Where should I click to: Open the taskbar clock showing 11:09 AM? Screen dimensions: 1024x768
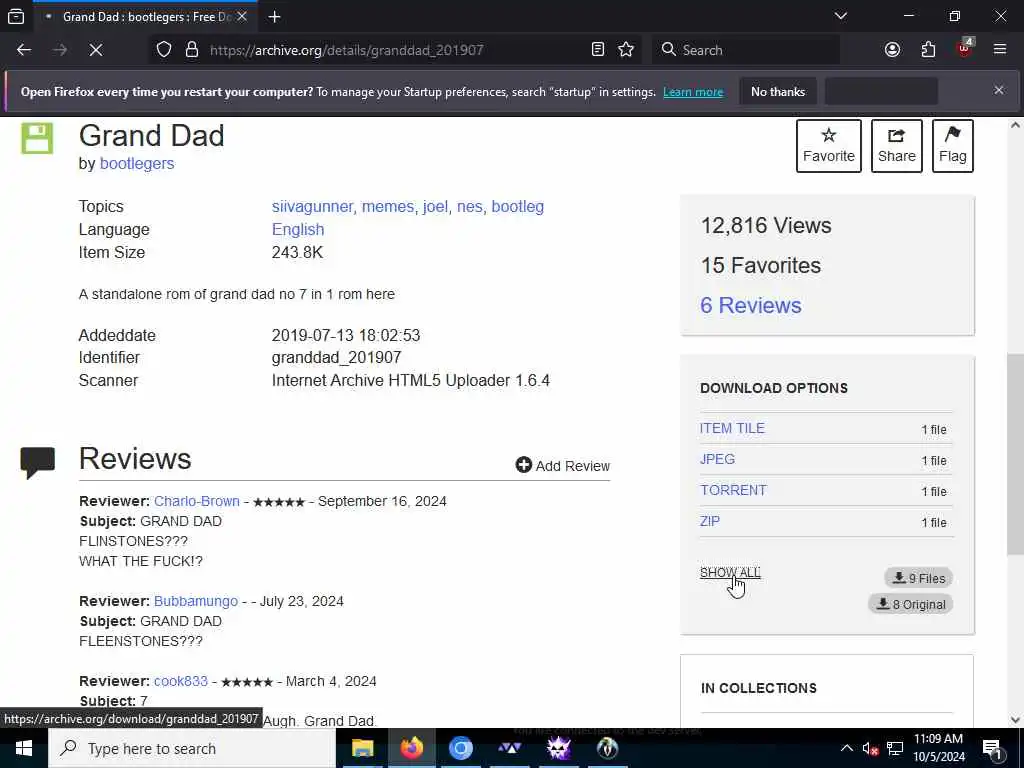pos(938,748)
